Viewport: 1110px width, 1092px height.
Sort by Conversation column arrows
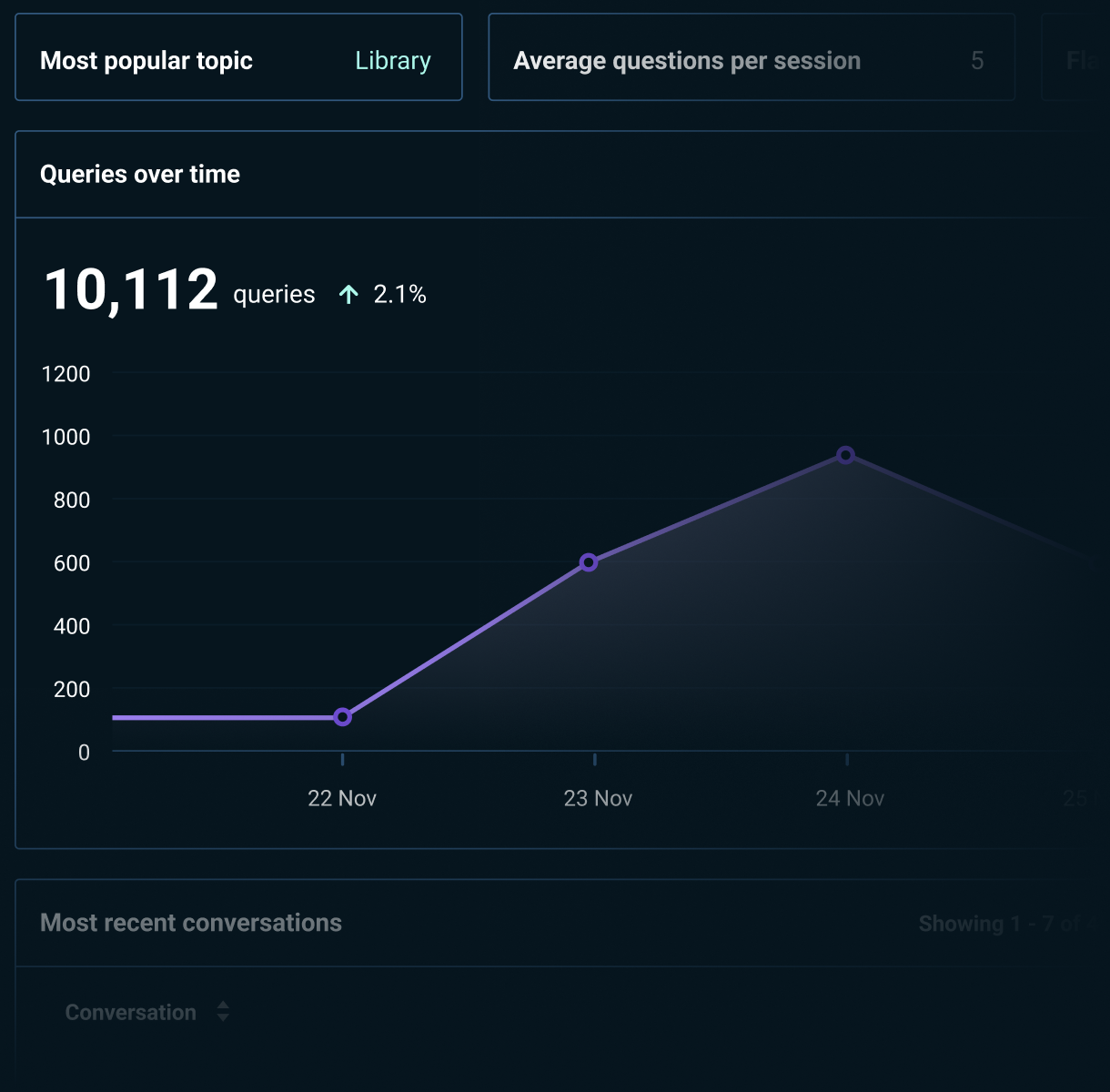(x=223, y=1011)
